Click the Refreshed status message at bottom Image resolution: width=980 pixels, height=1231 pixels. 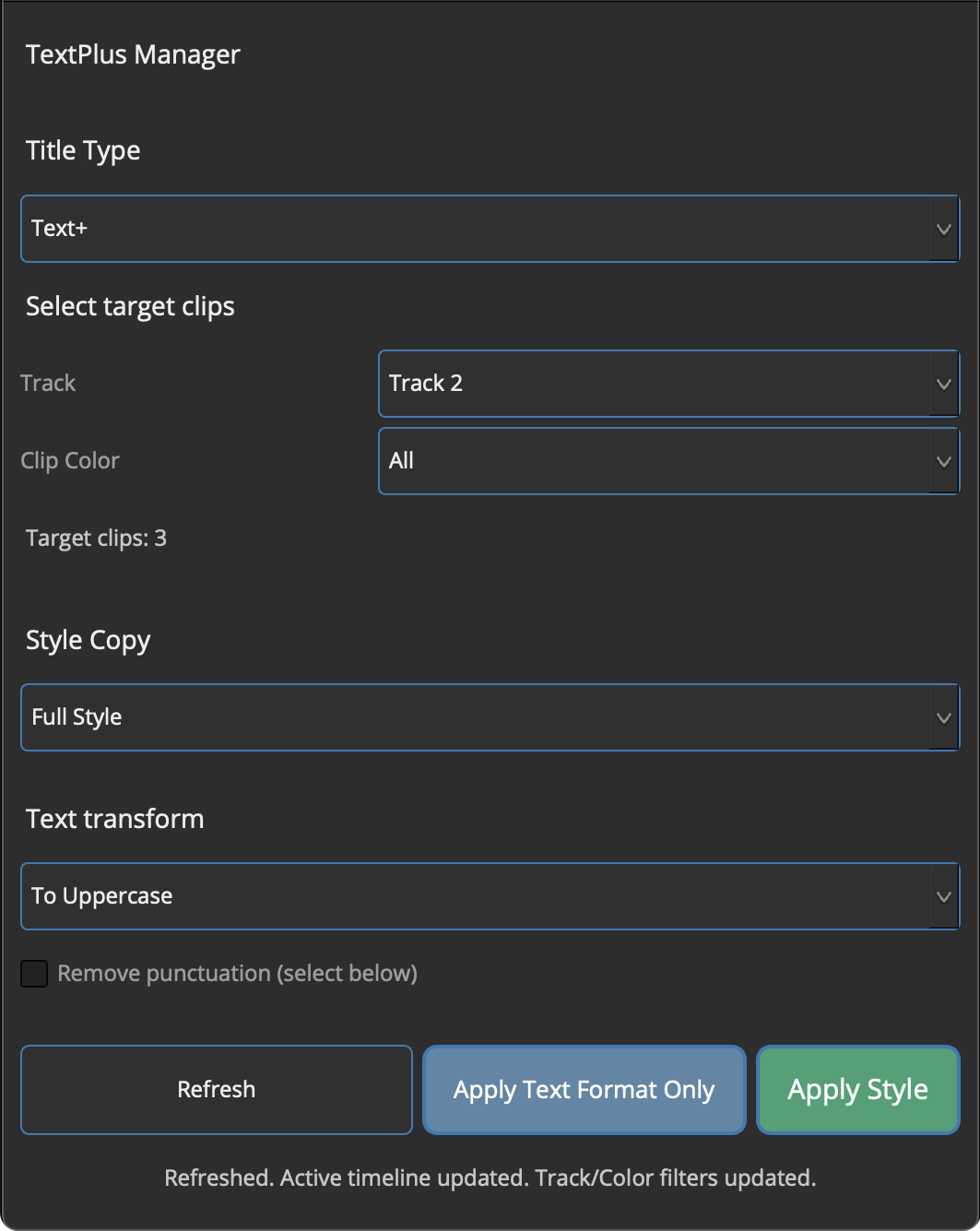(x=490, y=1178)
